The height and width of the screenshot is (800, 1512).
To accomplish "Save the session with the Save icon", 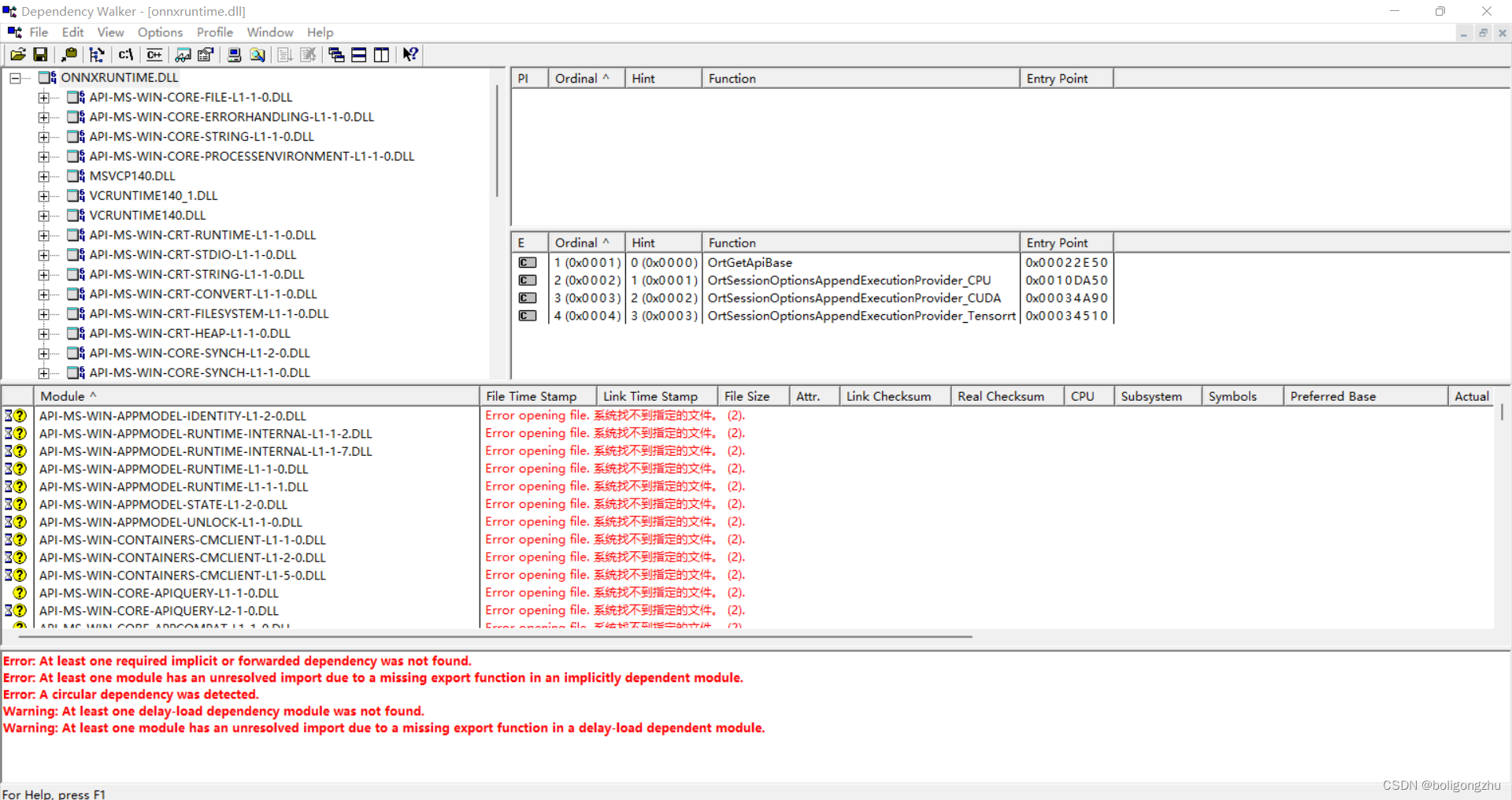I will [39, 54].
